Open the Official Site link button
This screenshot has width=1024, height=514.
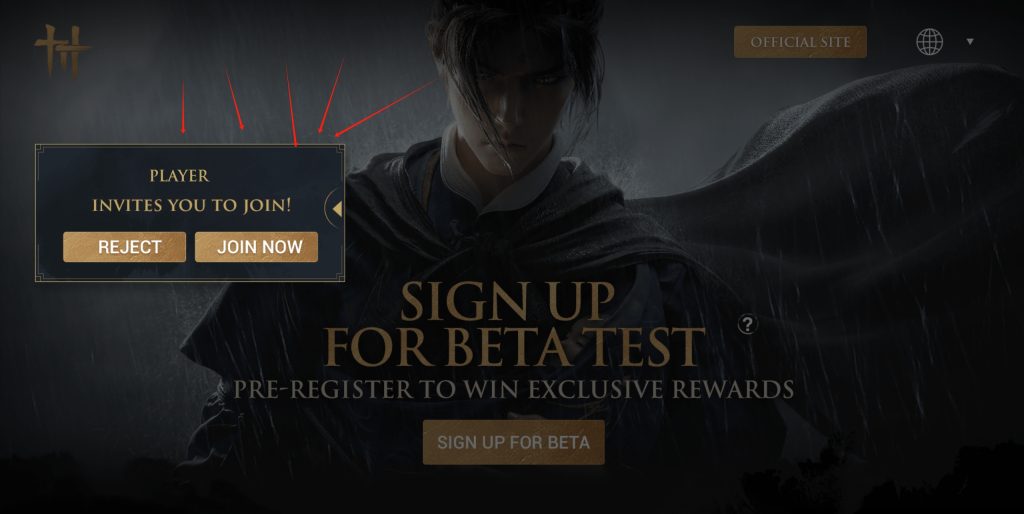(x=800, y=42)
